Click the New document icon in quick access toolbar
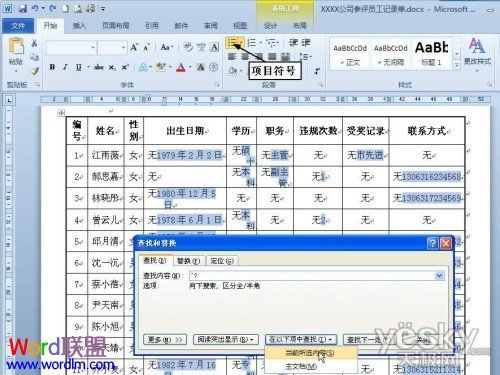 pos(65,8)
